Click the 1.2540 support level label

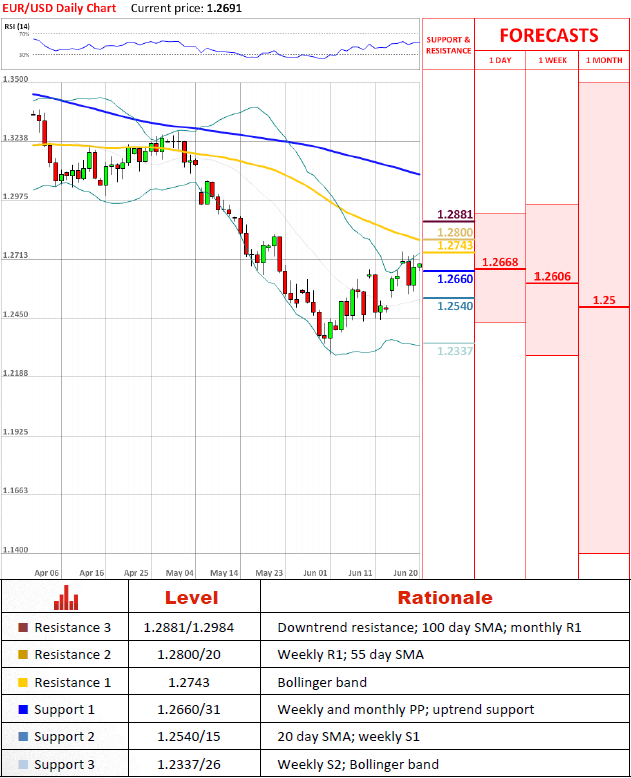455,306
